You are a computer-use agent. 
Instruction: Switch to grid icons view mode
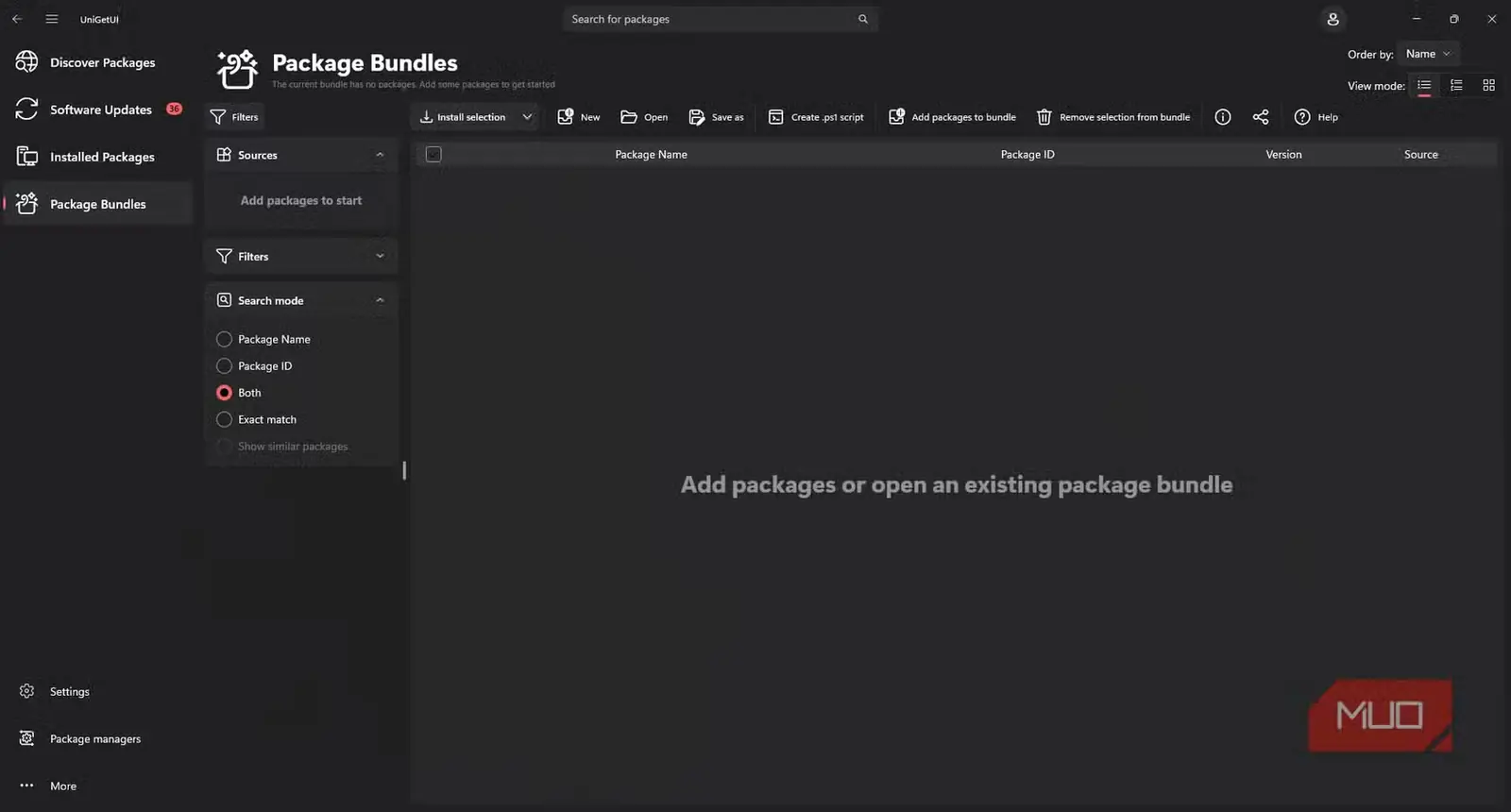pyautogui.click(x=1488, y=85)
